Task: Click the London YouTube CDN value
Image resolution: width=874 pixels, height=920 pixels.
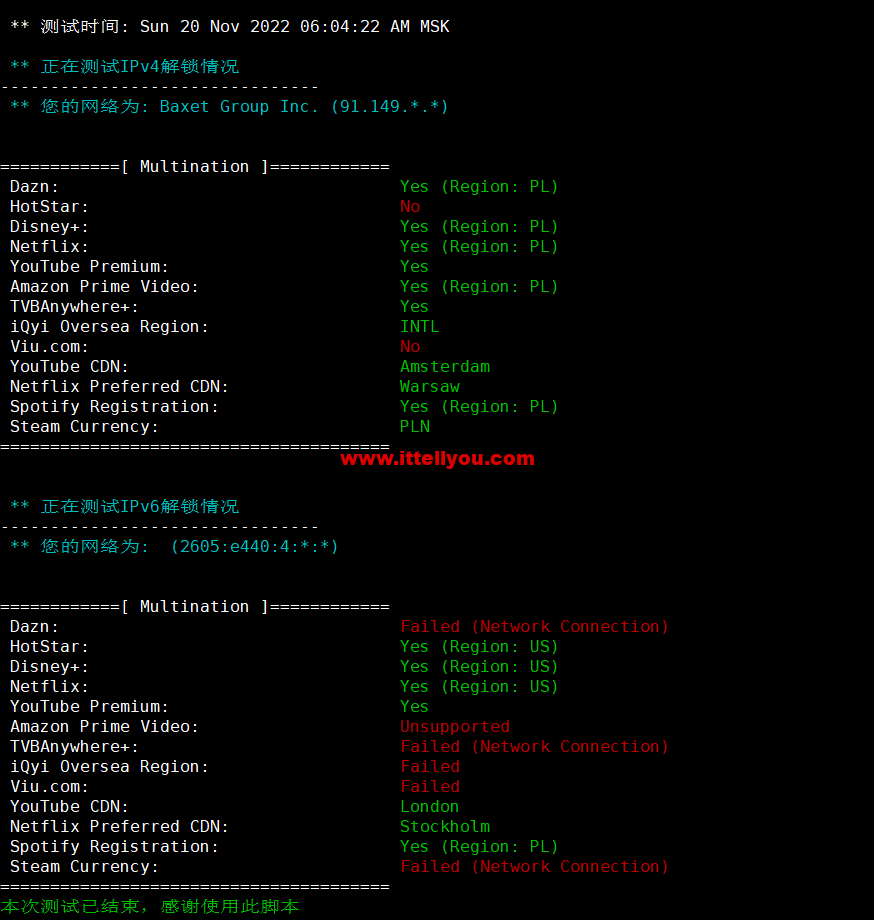Action: point(429,807)
